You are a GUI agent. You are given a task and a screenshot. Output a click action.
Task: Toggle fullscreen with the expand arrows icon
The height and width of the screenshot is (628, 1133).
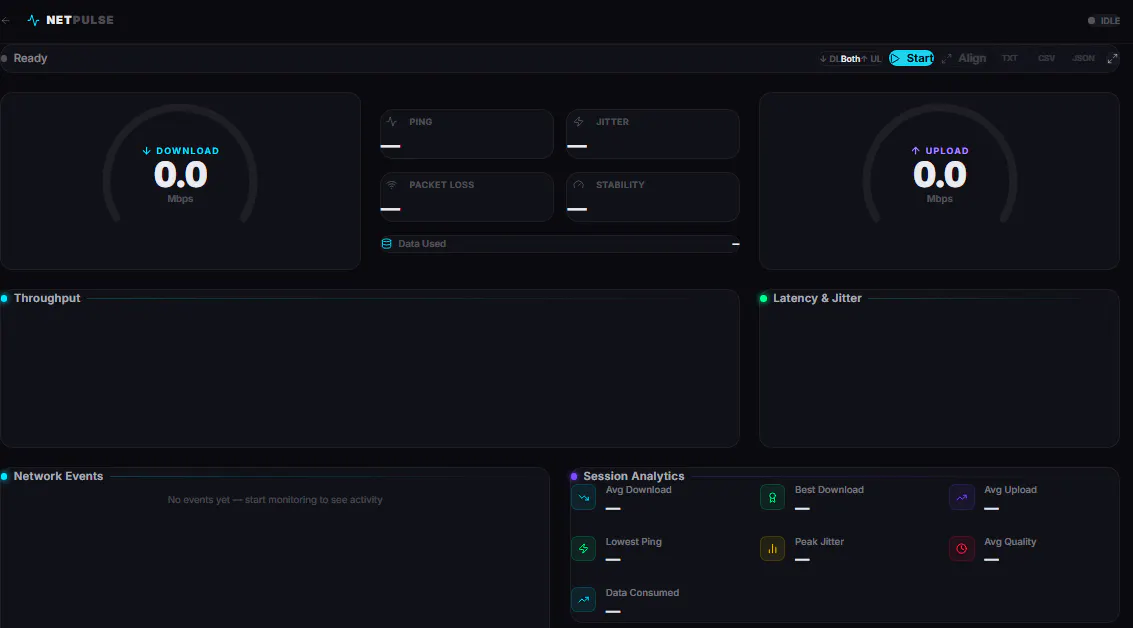click(1112, 59)
